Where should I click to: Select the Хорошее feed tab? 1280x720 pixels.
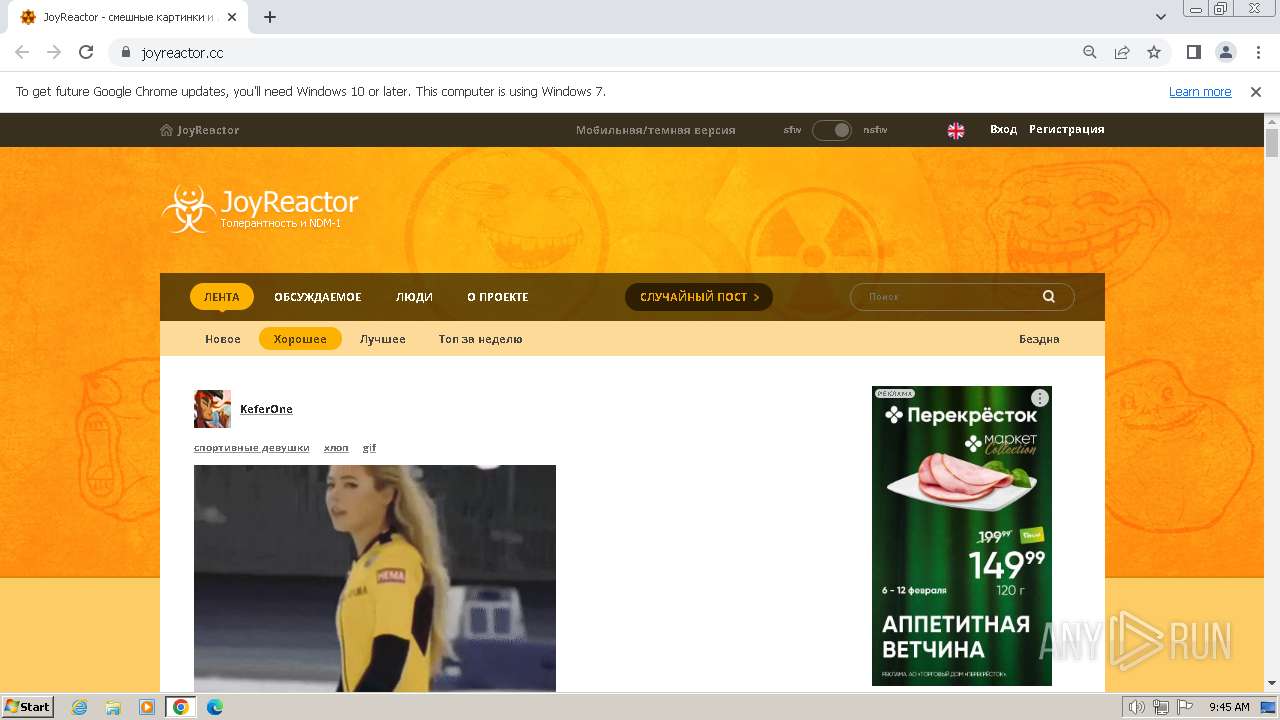[x=300, y=339]
